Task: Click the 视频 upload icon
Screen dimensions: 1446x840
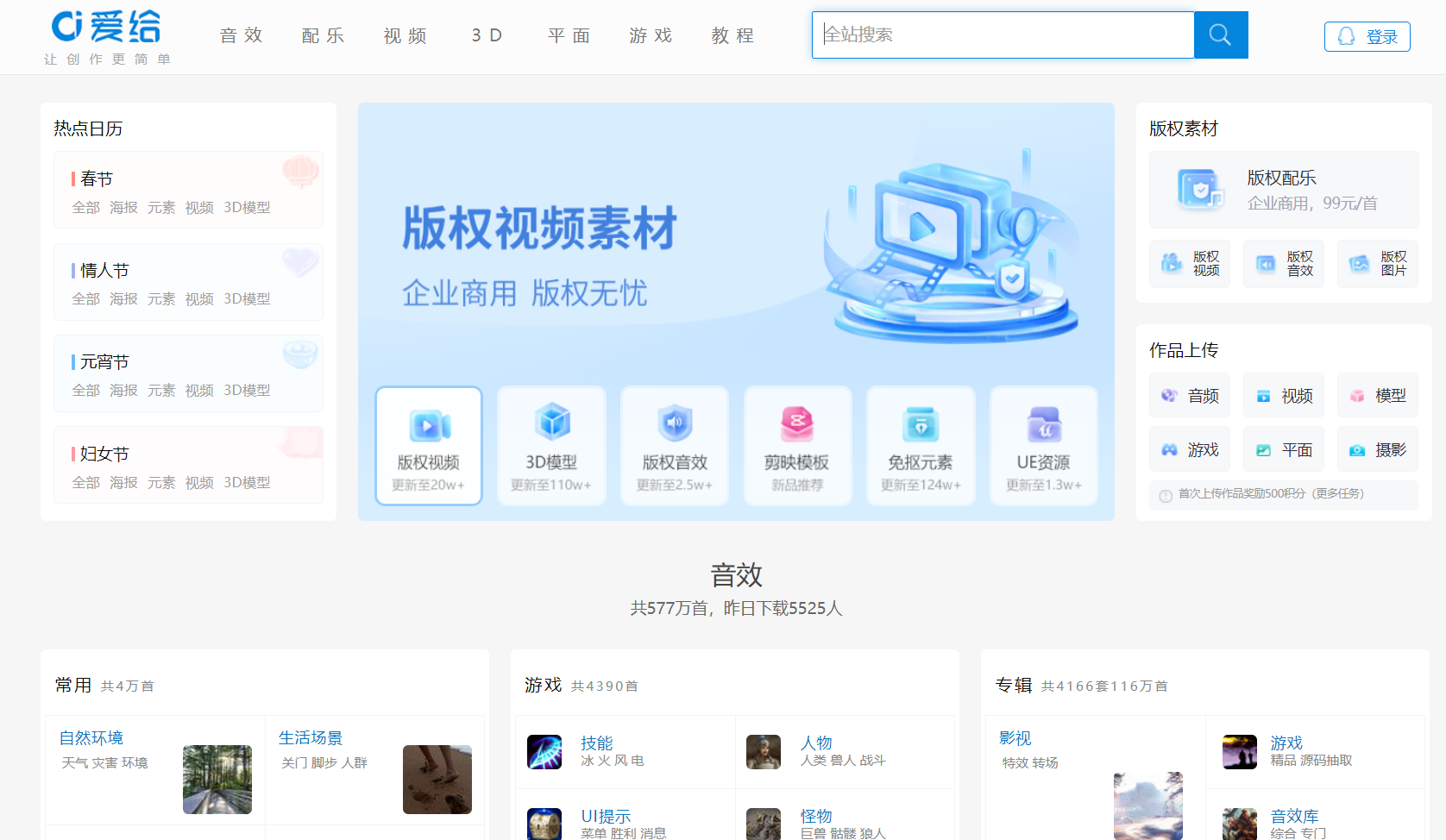Action: tap(1263, 396)
